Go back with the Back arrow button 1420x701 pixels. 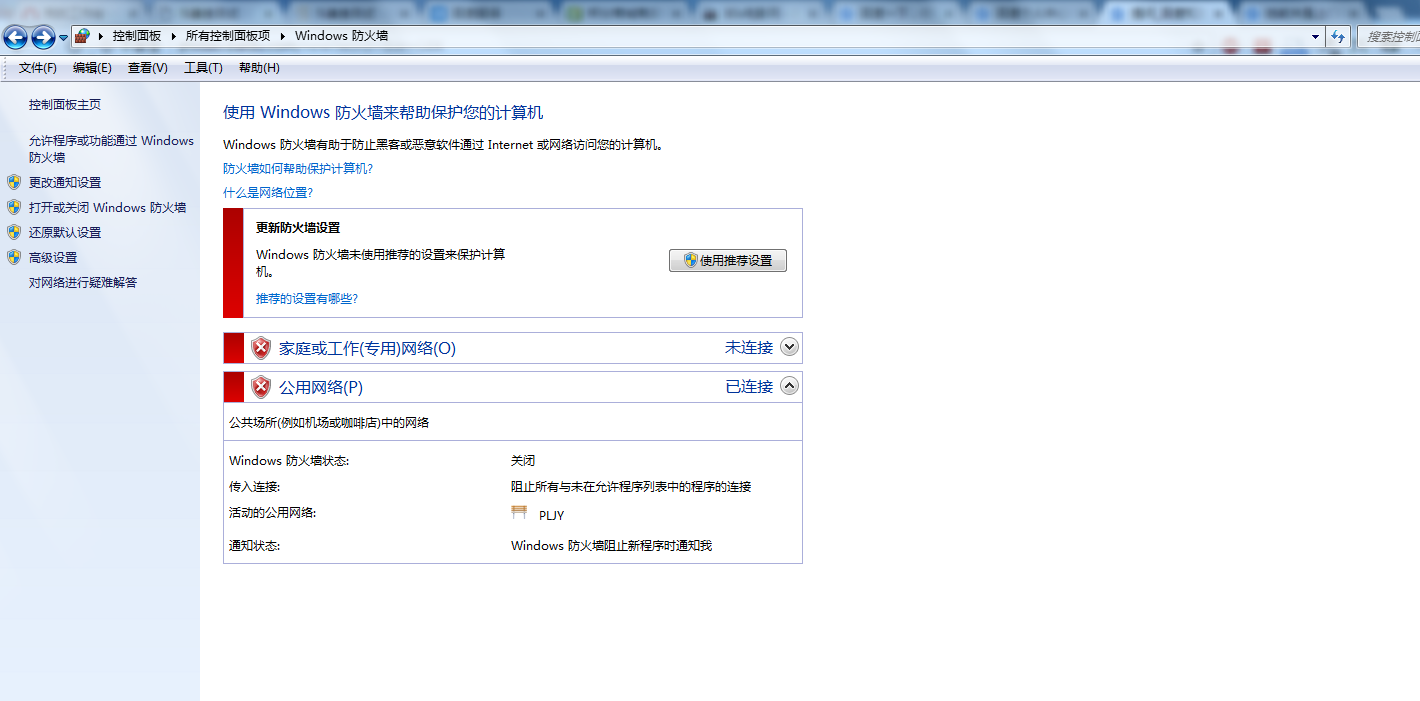click(15, 38)
